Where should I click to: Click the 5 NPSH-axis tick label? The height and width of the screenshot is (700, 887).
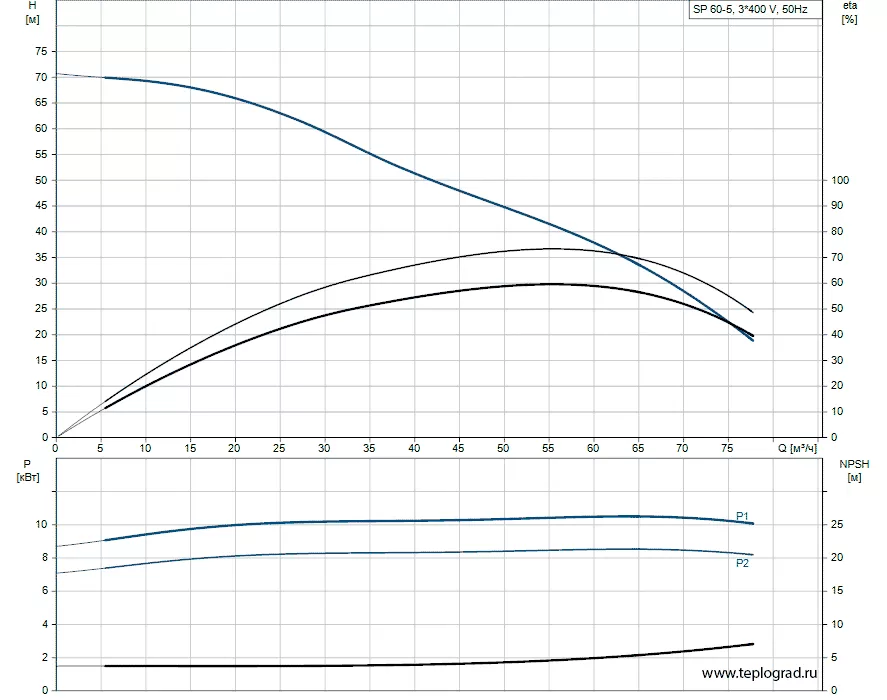pyautogui.click(x=834, y=658)
